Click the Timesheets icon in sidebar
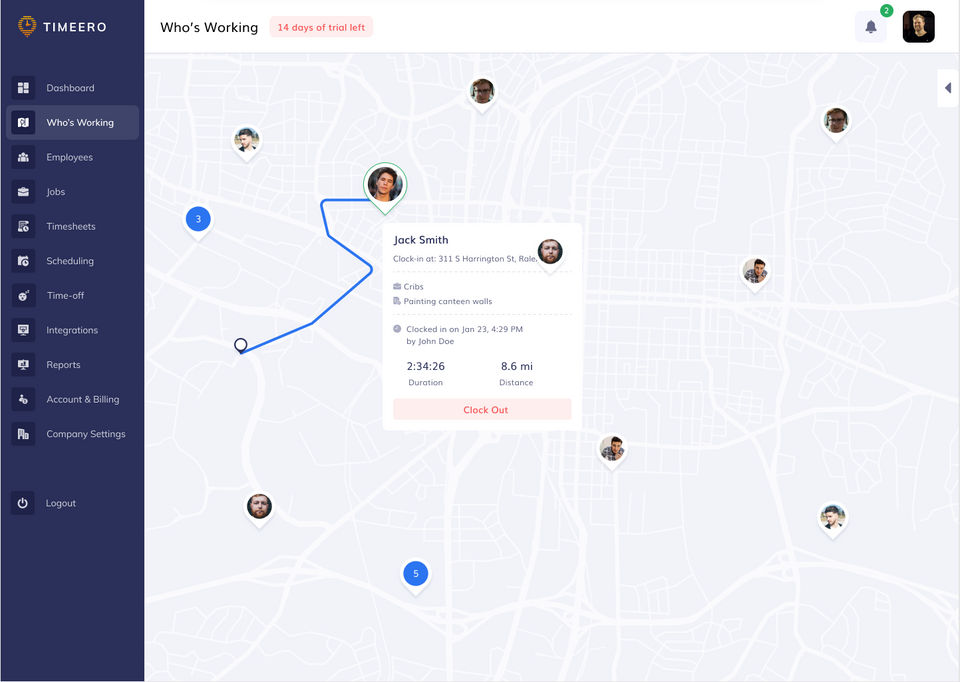The width and height of the screenshot is (960, 682). coord(23,227)
